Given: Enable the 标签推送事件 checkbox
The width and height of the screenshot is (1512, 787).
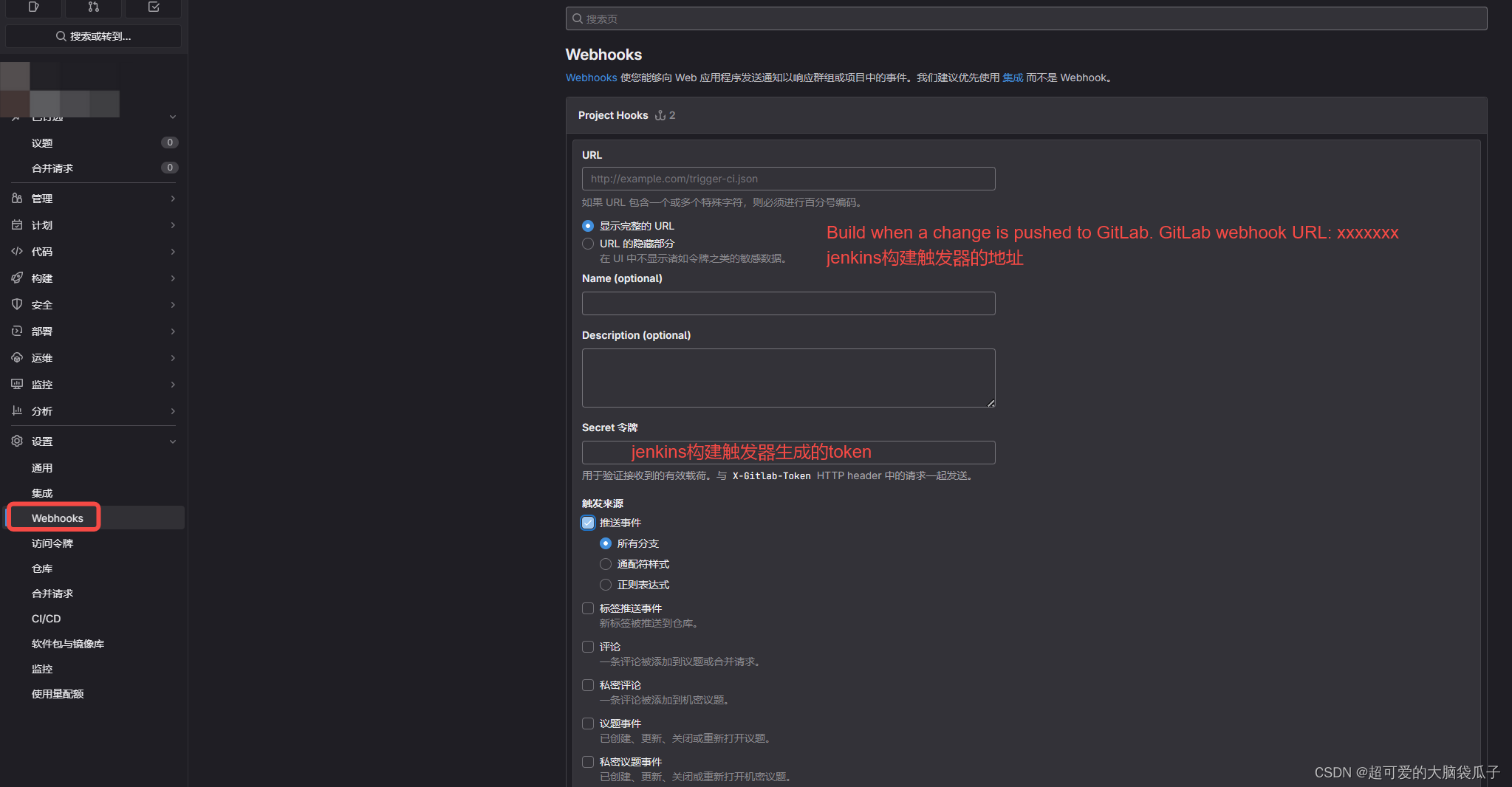Looking at the screenshot, I should 588,608.
